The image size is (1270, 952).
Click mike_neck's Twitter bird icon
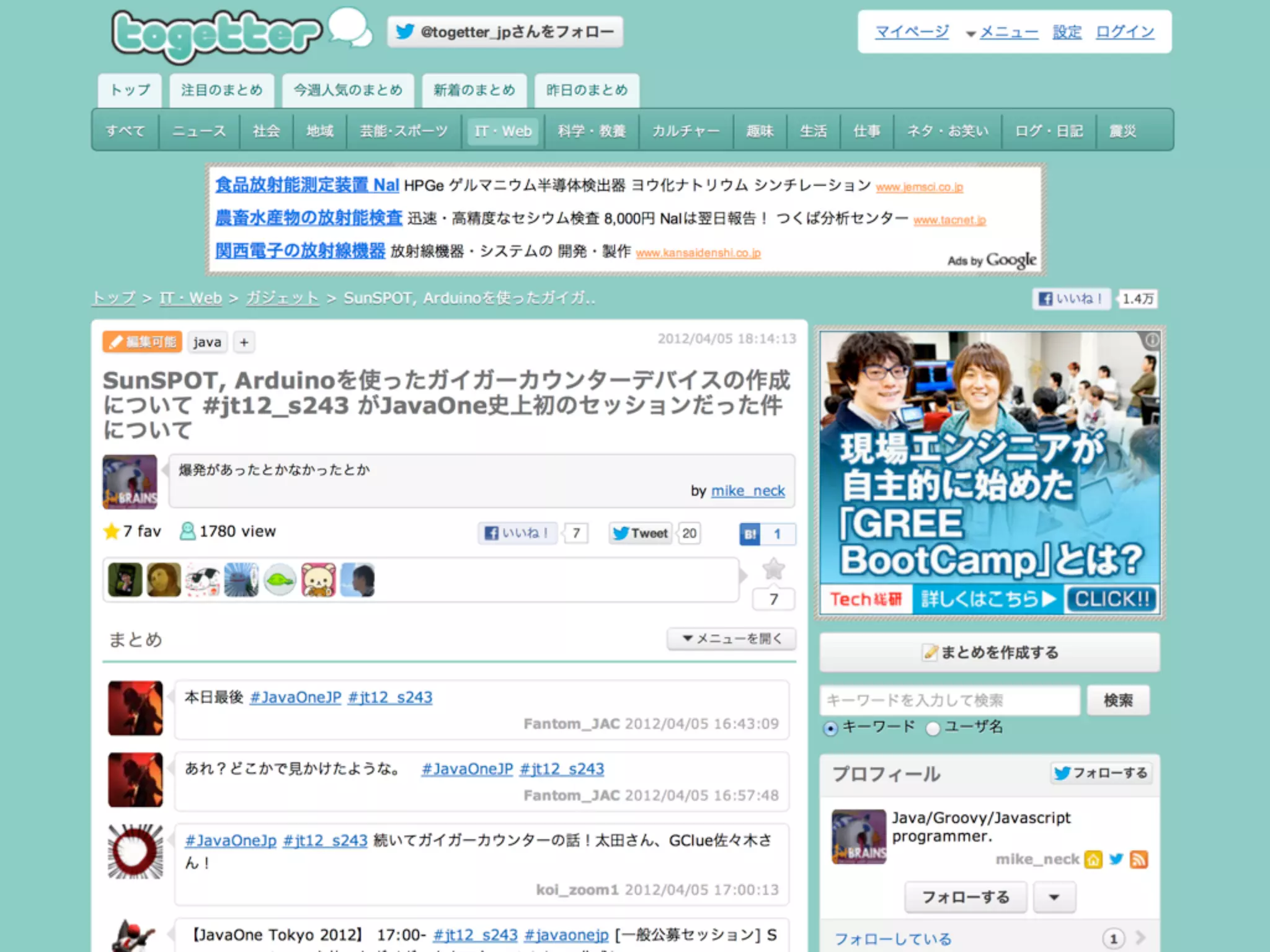pos(1116,859)
